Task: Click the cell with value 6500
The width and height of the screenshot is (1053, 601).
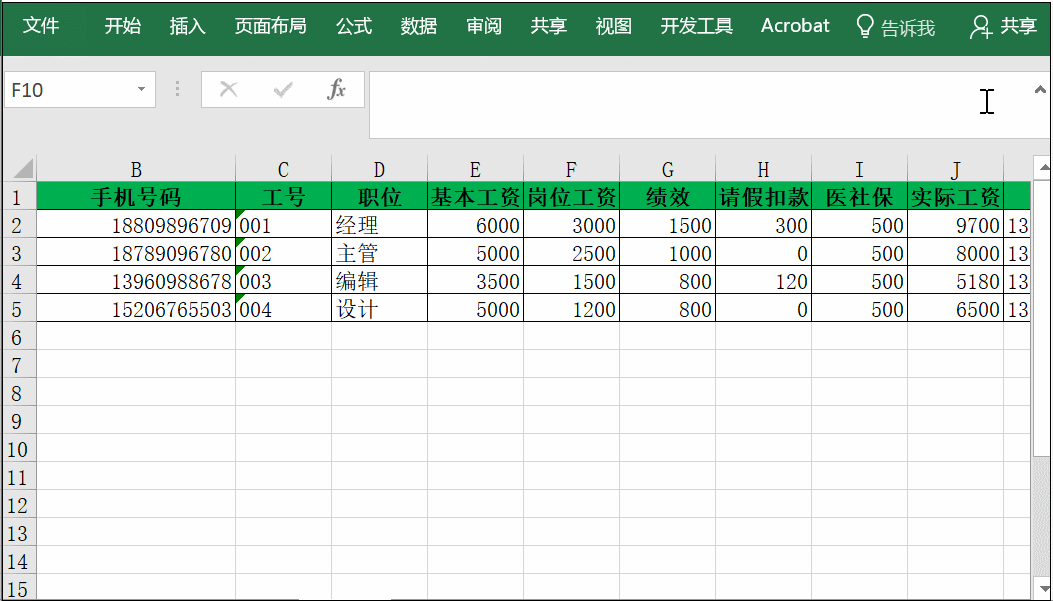Action: click(x=956, y=309)
